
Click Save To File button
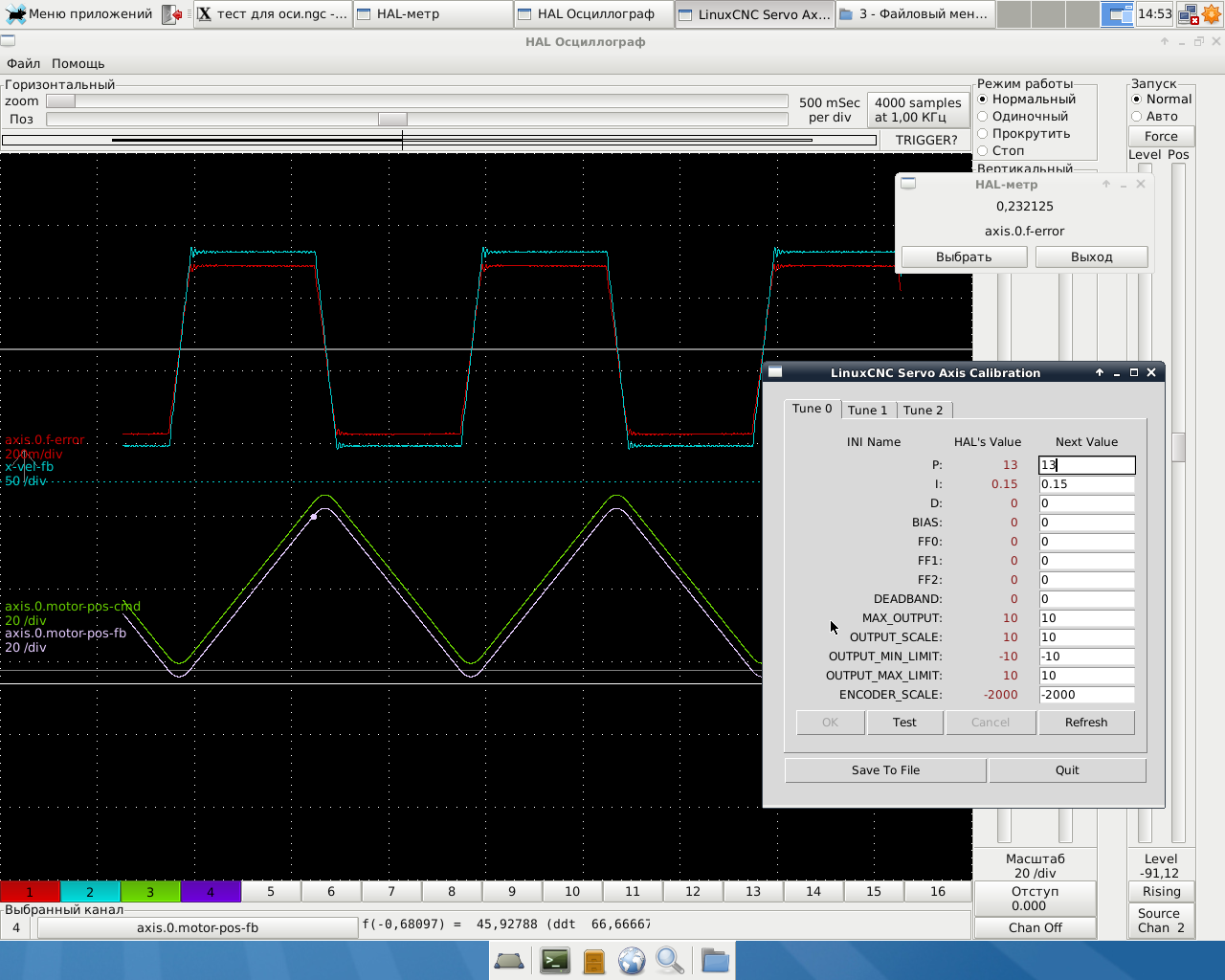click(x=885, y=770)
